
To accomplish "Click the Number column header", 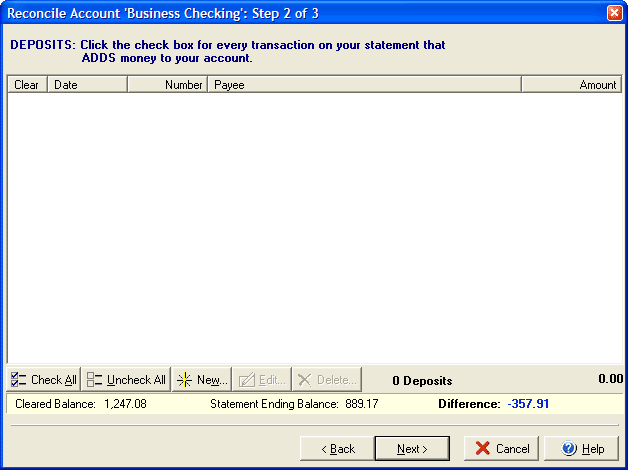I will [167, 85].
